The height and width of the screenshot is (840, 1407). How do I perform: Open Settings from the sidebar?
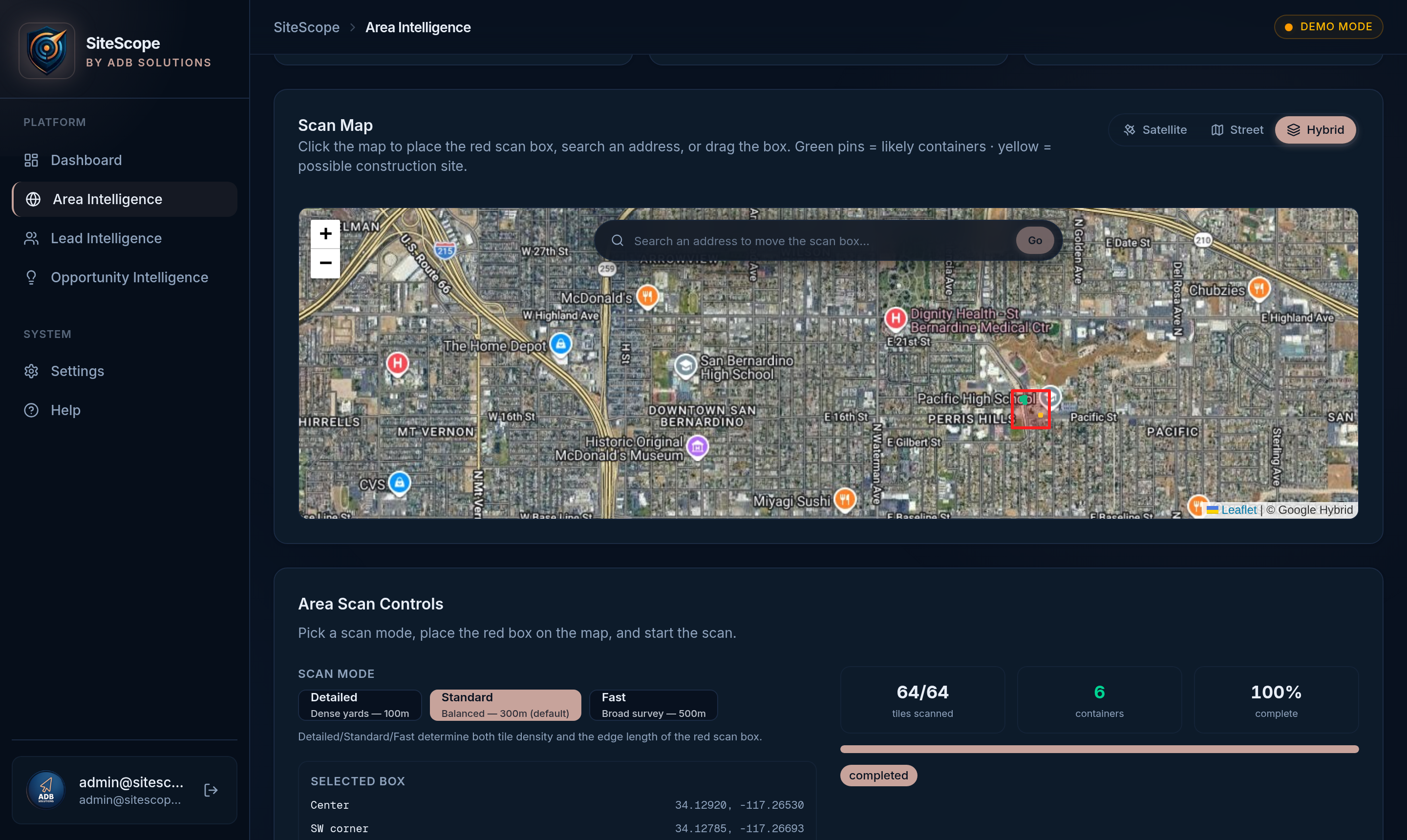pos(124,371)
